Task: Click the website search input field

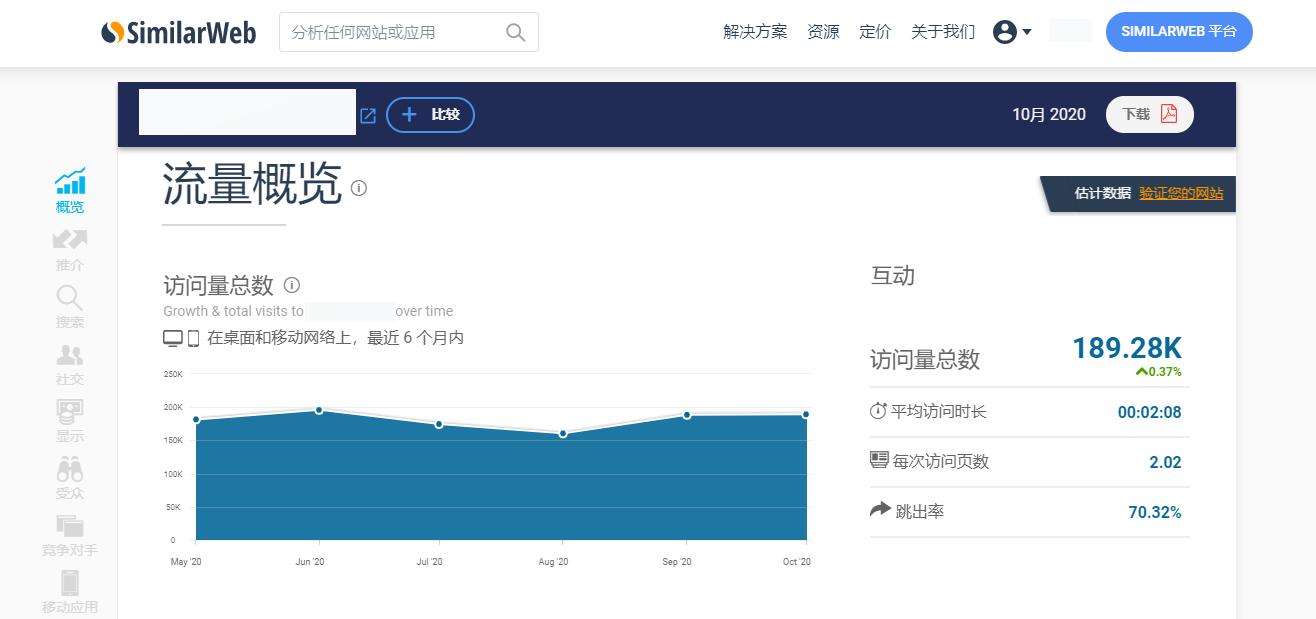Action: coord(400,32)
